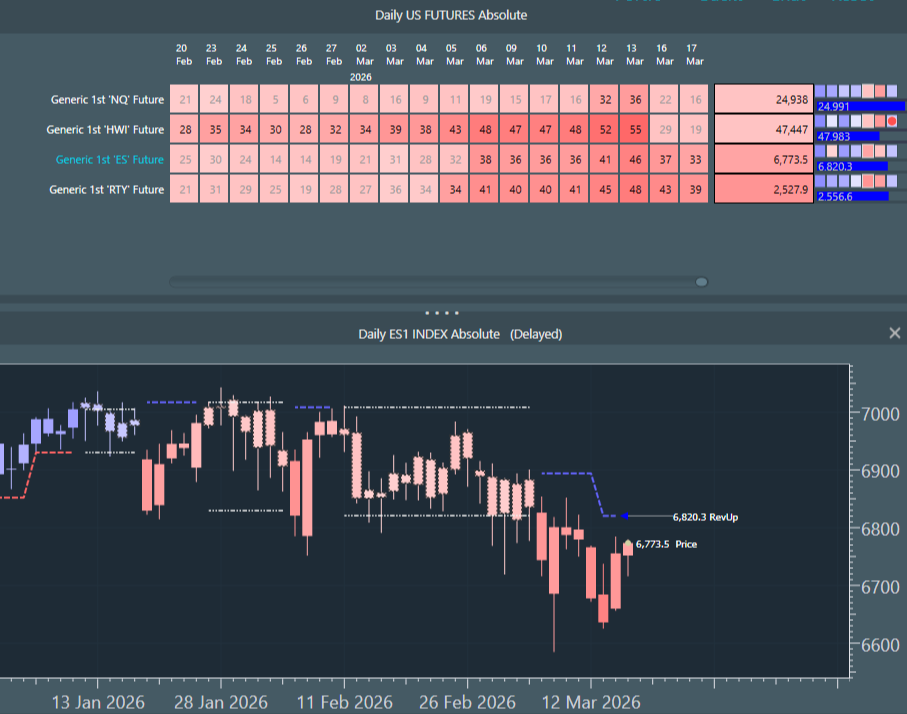
Task: Click first indicator square in NQ row
Action: [x=822, y=91]
